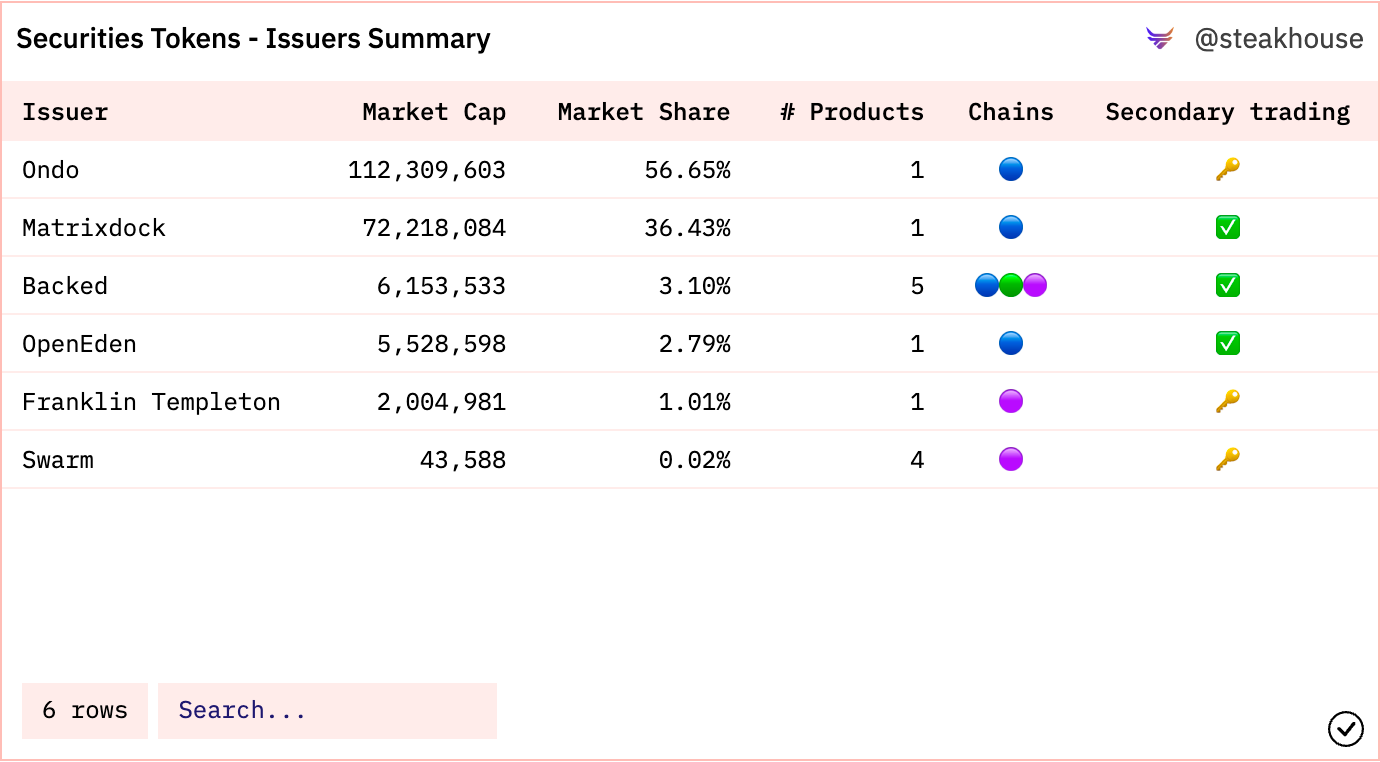Click products count 1 in Matrixdock row
This screenshot has width=1380, height=762.
917,228
